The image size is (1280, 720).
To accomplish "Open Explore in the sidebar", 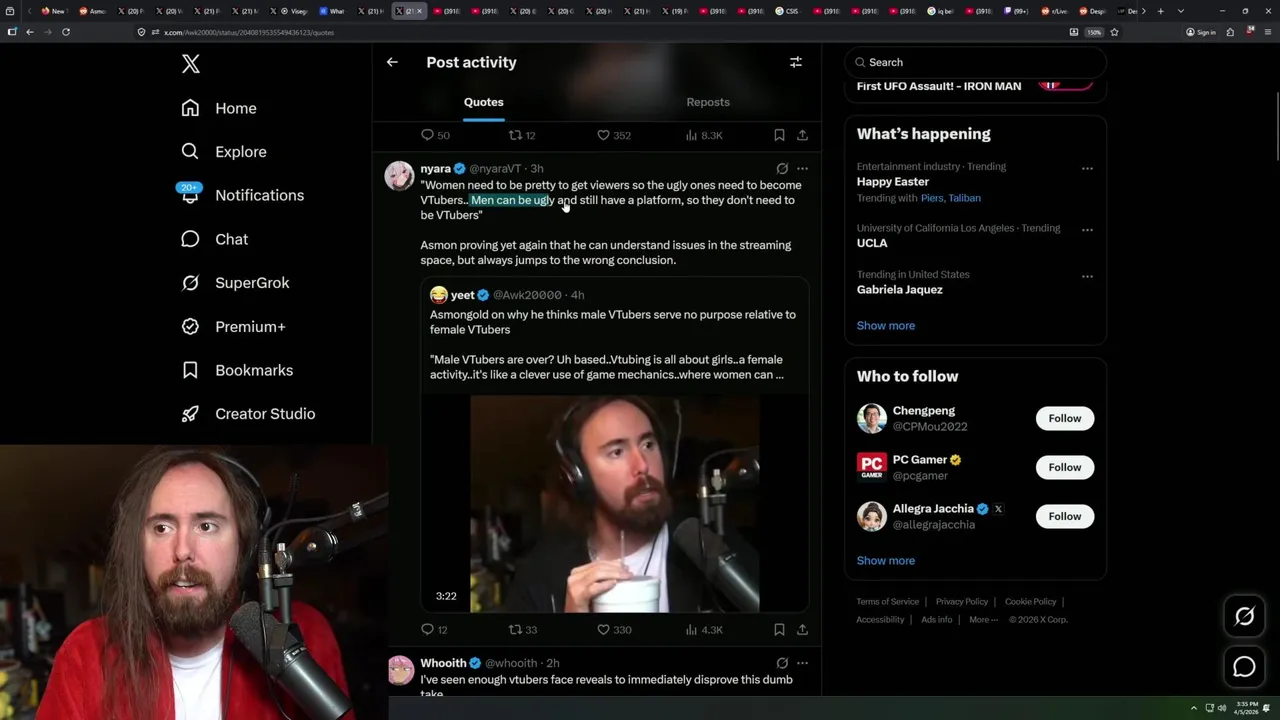I will pos(224,152).
